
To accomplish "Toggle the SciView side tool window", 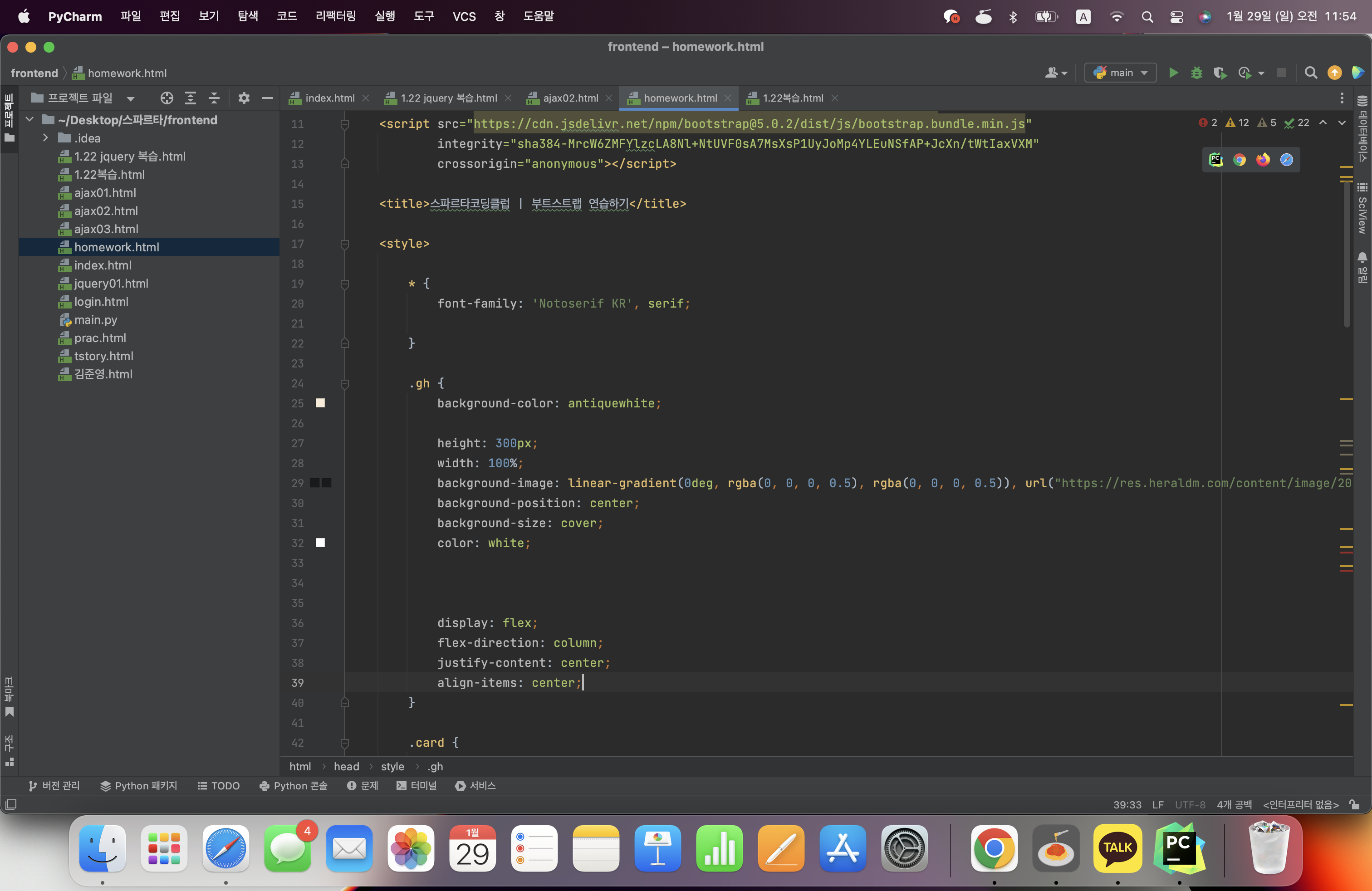I will tap(1362, 209).
